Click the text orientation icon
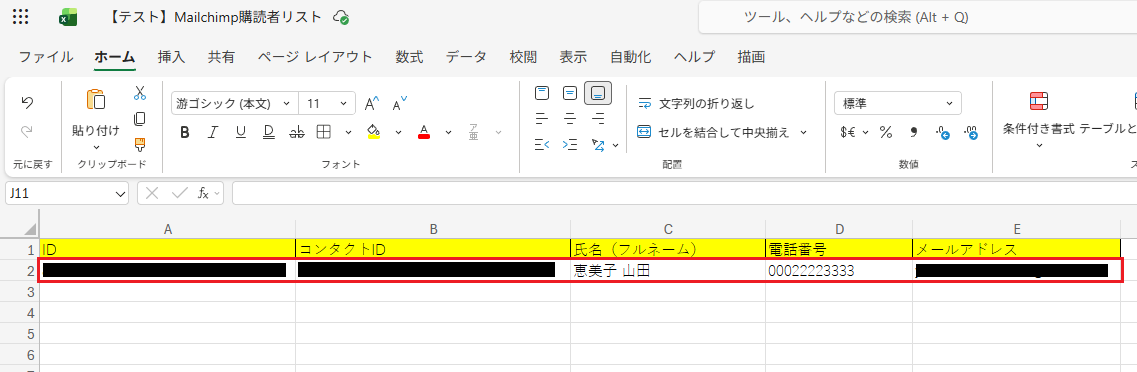Image resolution: width=1137 pixels, height=372 pixels. (x=598, y=144)
